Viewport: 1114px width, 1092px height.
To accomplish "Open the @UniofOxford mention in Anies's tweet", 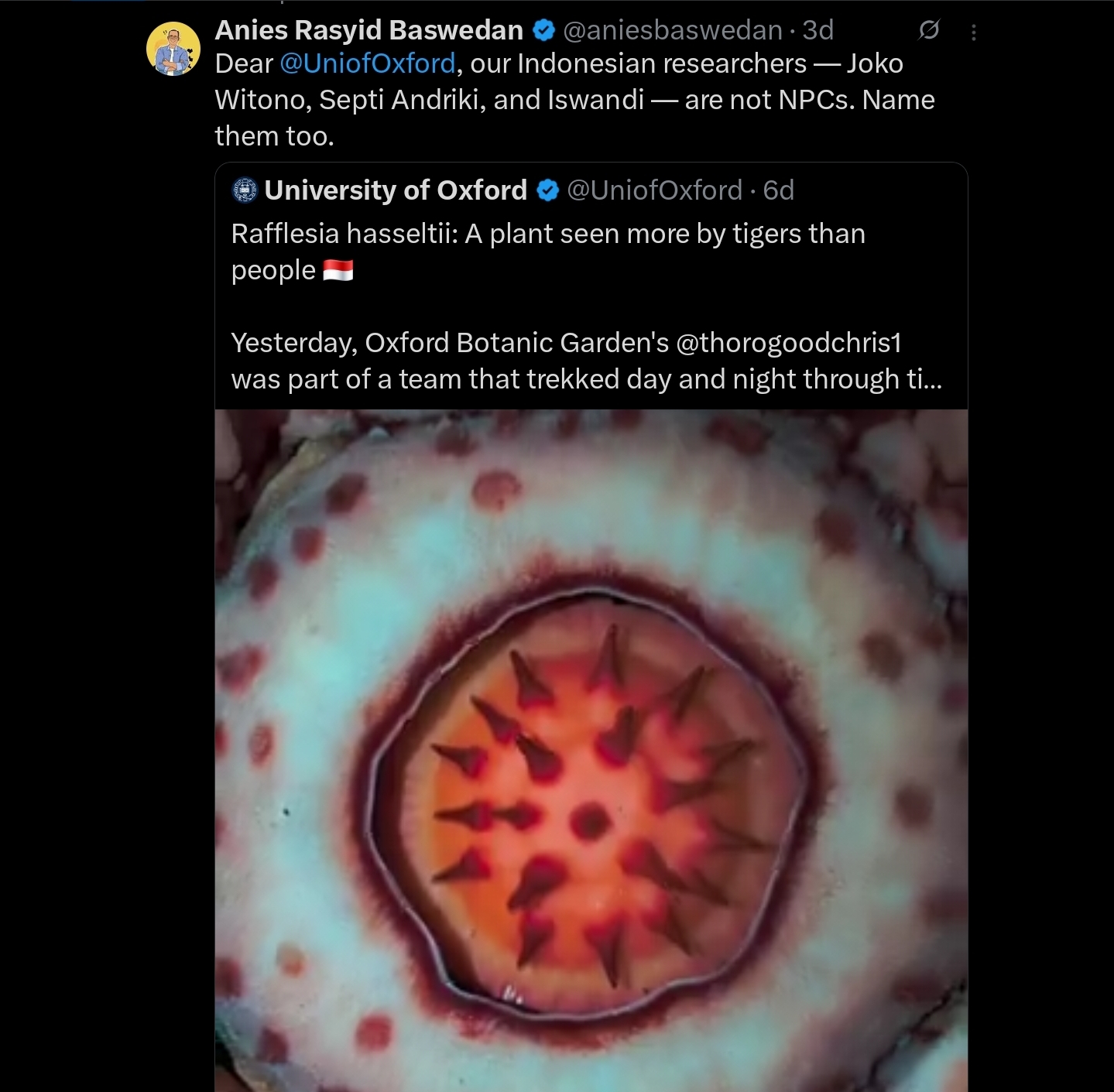I will pyautogui.click(x=367, y=63).
